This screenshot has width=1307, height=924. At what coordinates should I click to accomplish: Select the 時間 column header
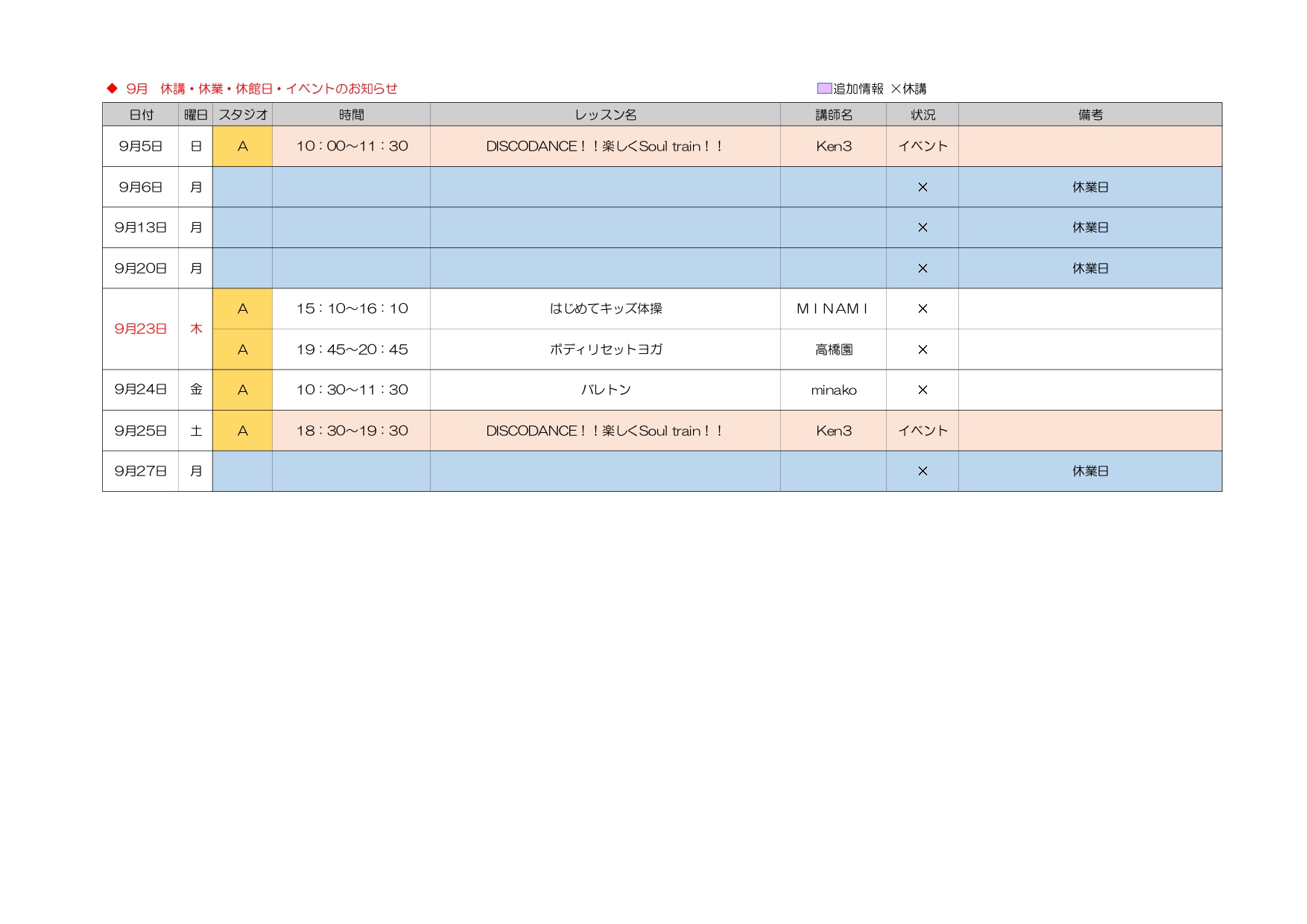tap(352, 115)
